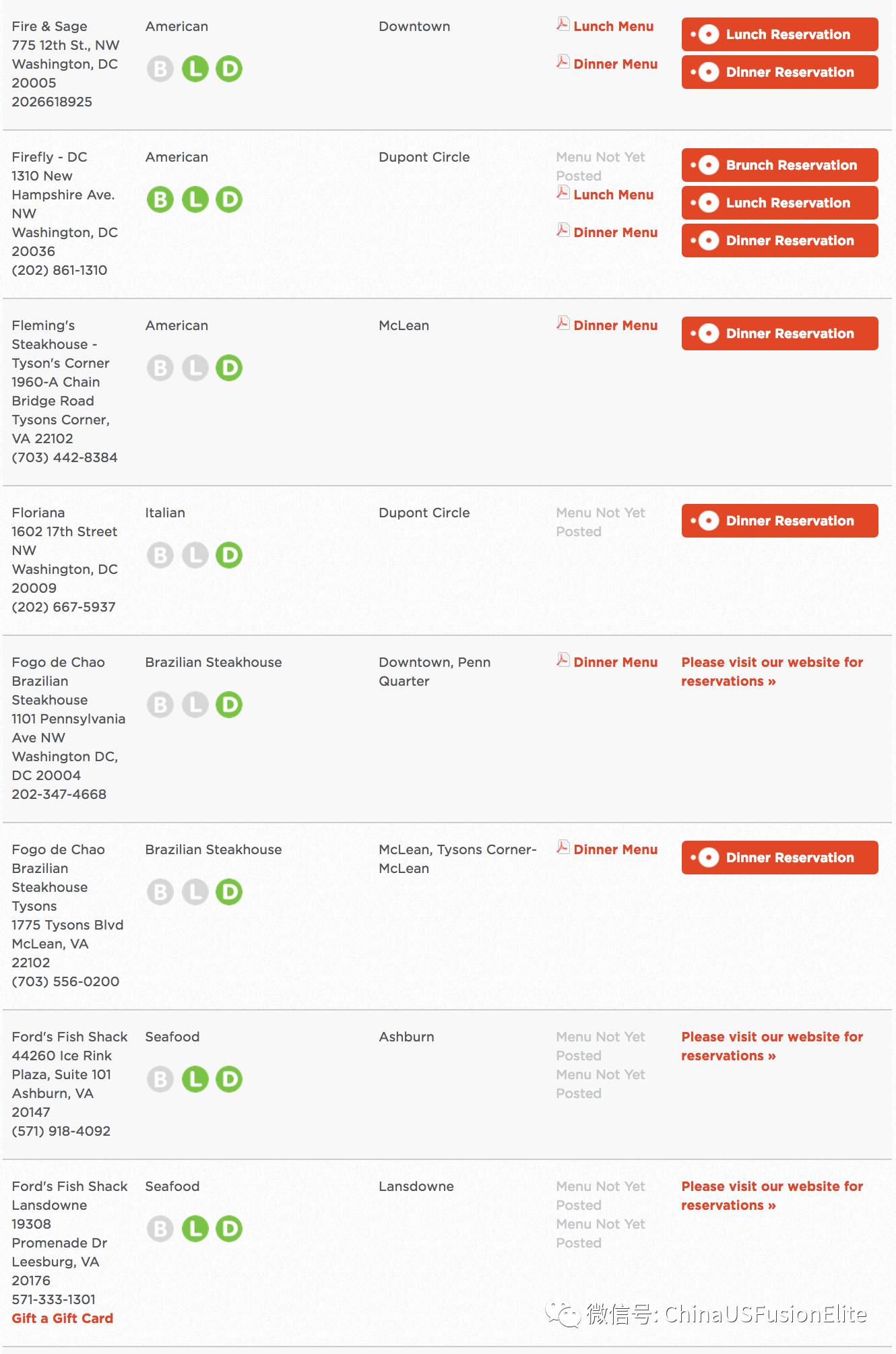Click the green B breakfast badge for Firefly - DC
Screen dimensions: 896x1354
160,199
